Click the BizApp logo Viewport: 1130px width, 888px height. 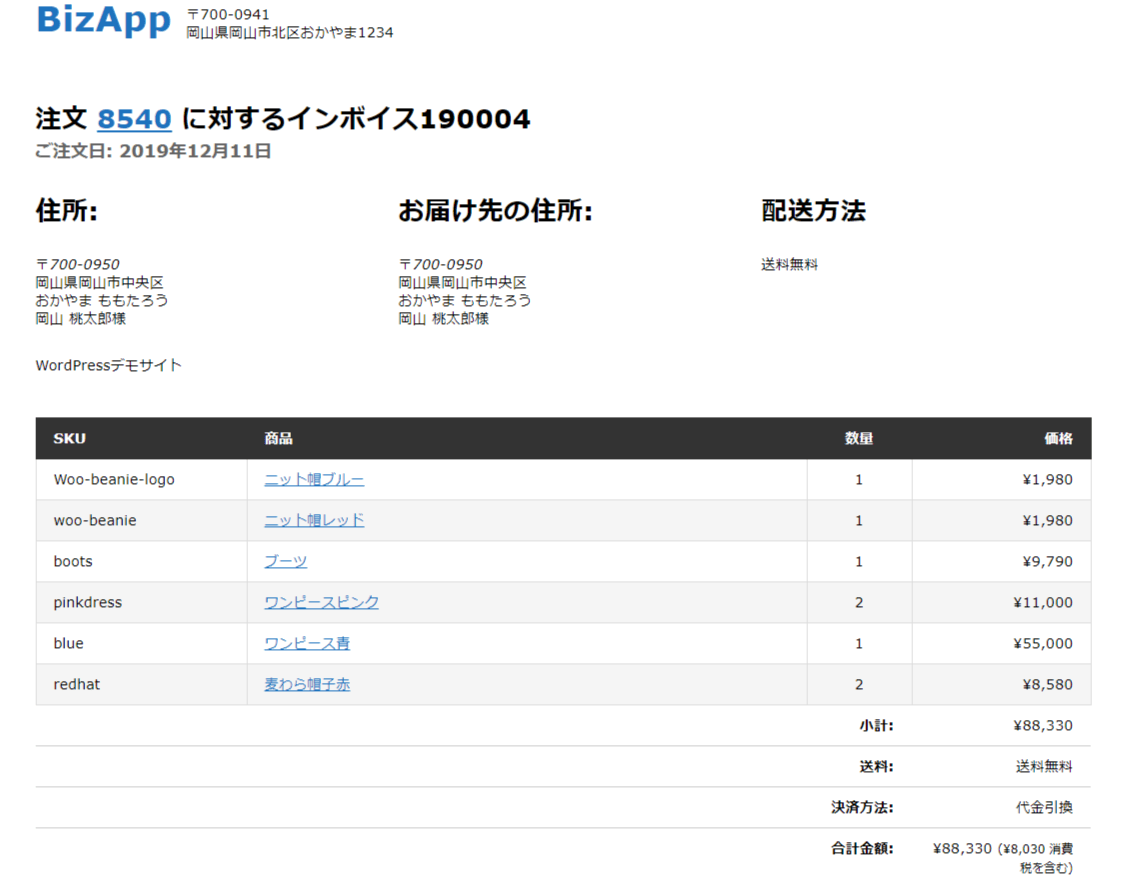click(103, 20)
